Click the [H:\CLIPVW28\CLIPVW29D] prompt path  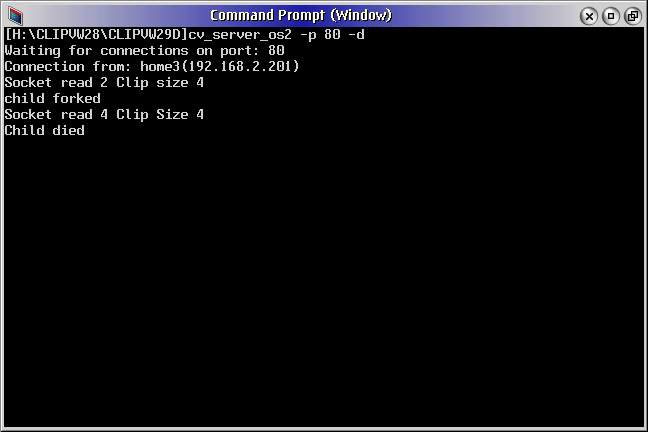point(96,34)
